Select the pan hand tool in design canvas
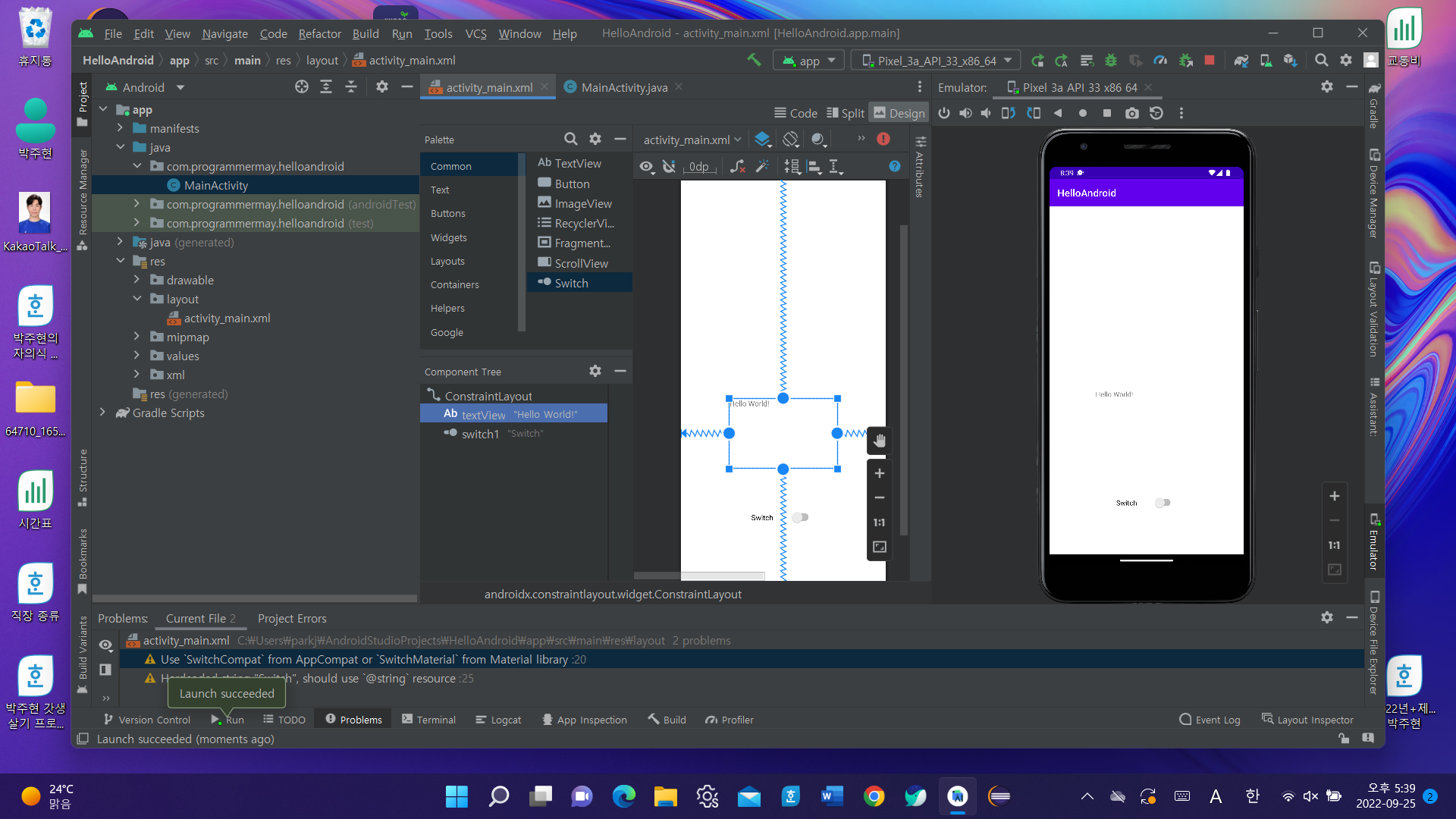This screenshot has height=819, width=1456. click(x=879, y=441)
